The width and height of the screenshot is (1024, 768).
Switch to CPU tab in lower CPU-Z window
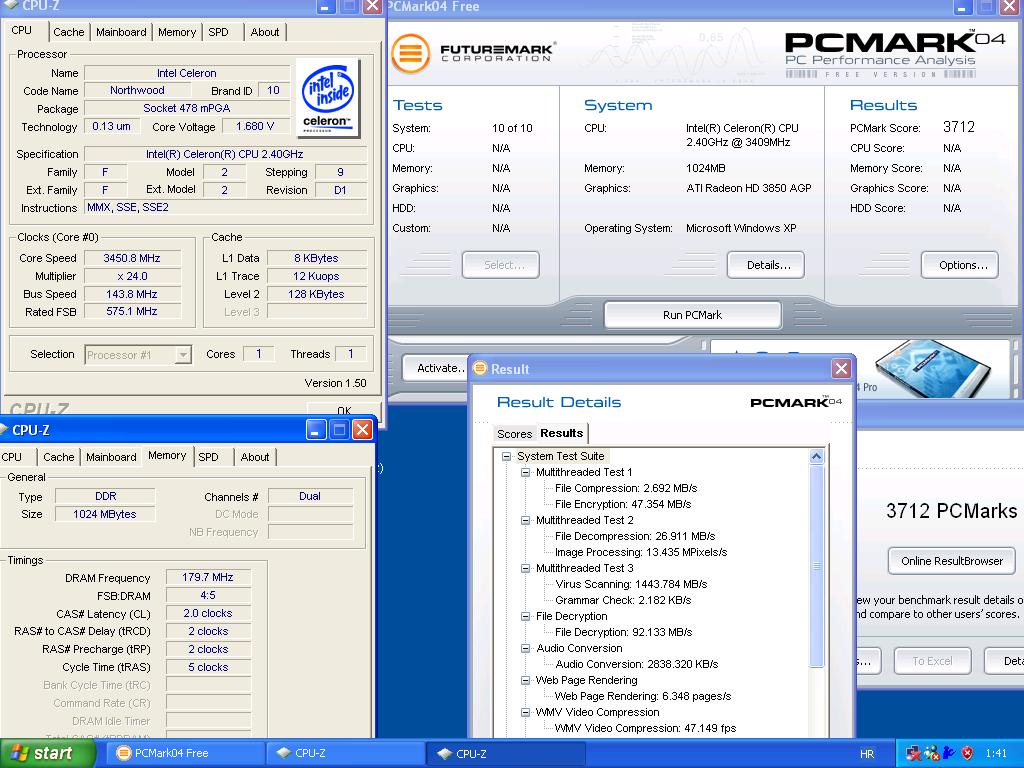tap(12, 457)
